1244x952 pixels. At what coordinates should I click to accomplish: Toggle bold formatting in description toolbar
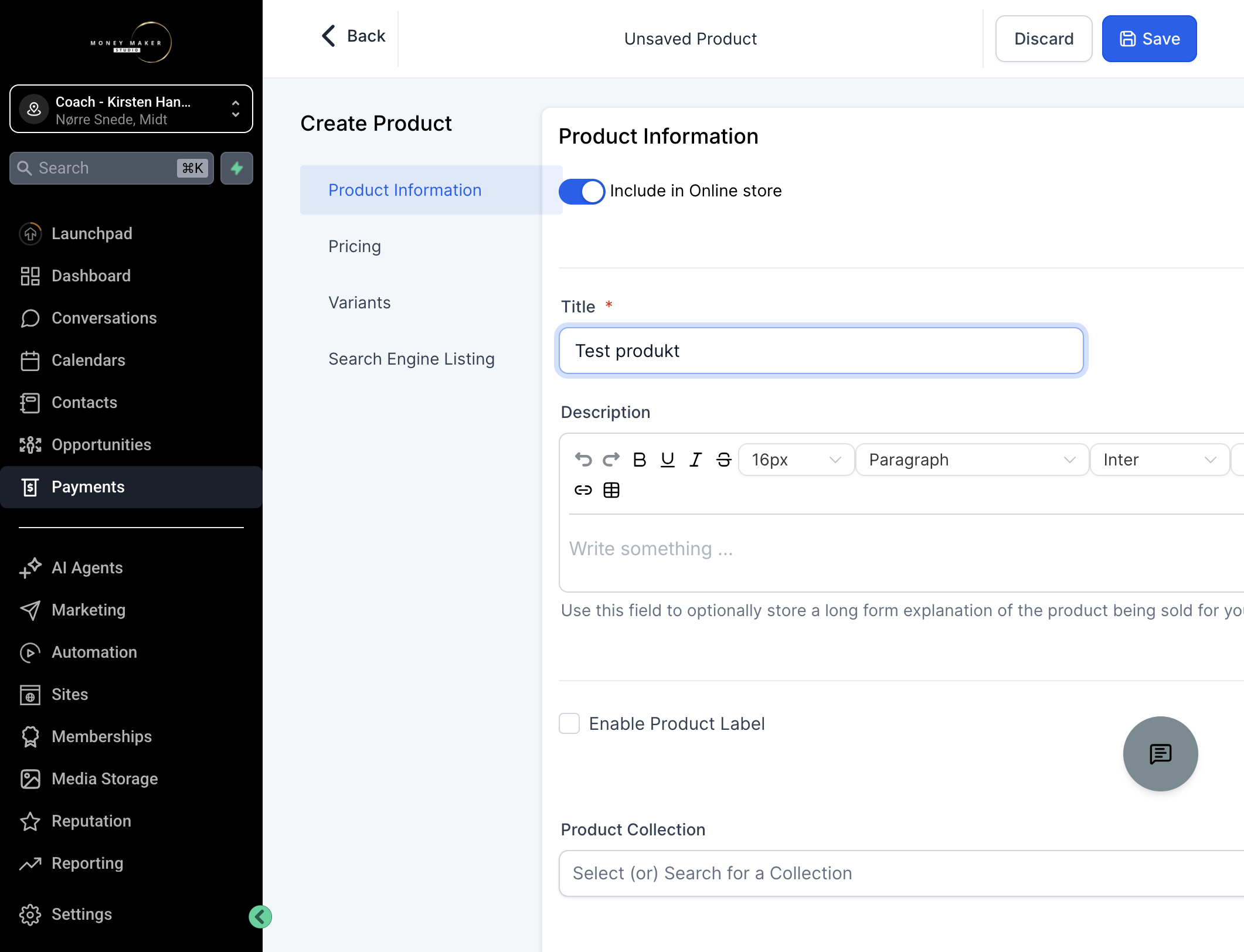point(640,460)
